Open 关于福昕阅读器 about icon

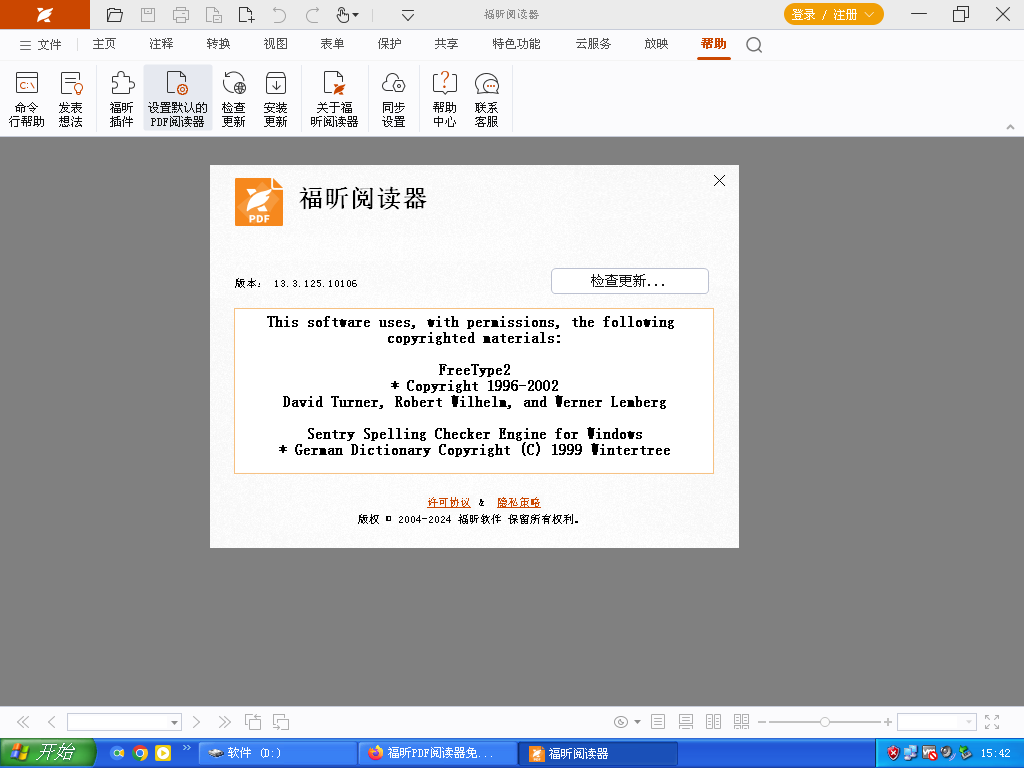tap(334, 99)
